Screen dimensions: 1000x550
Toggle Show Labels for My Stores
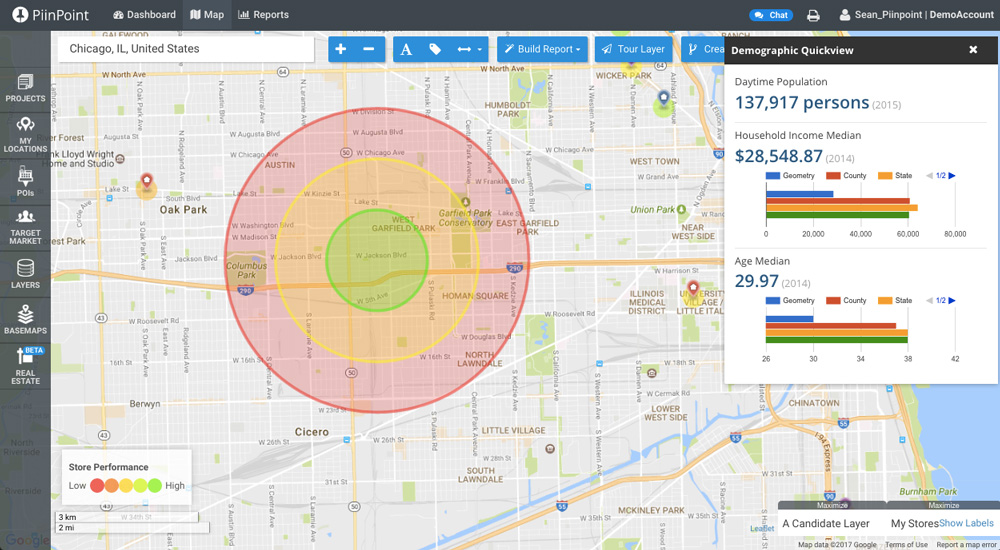pos(966,523)
